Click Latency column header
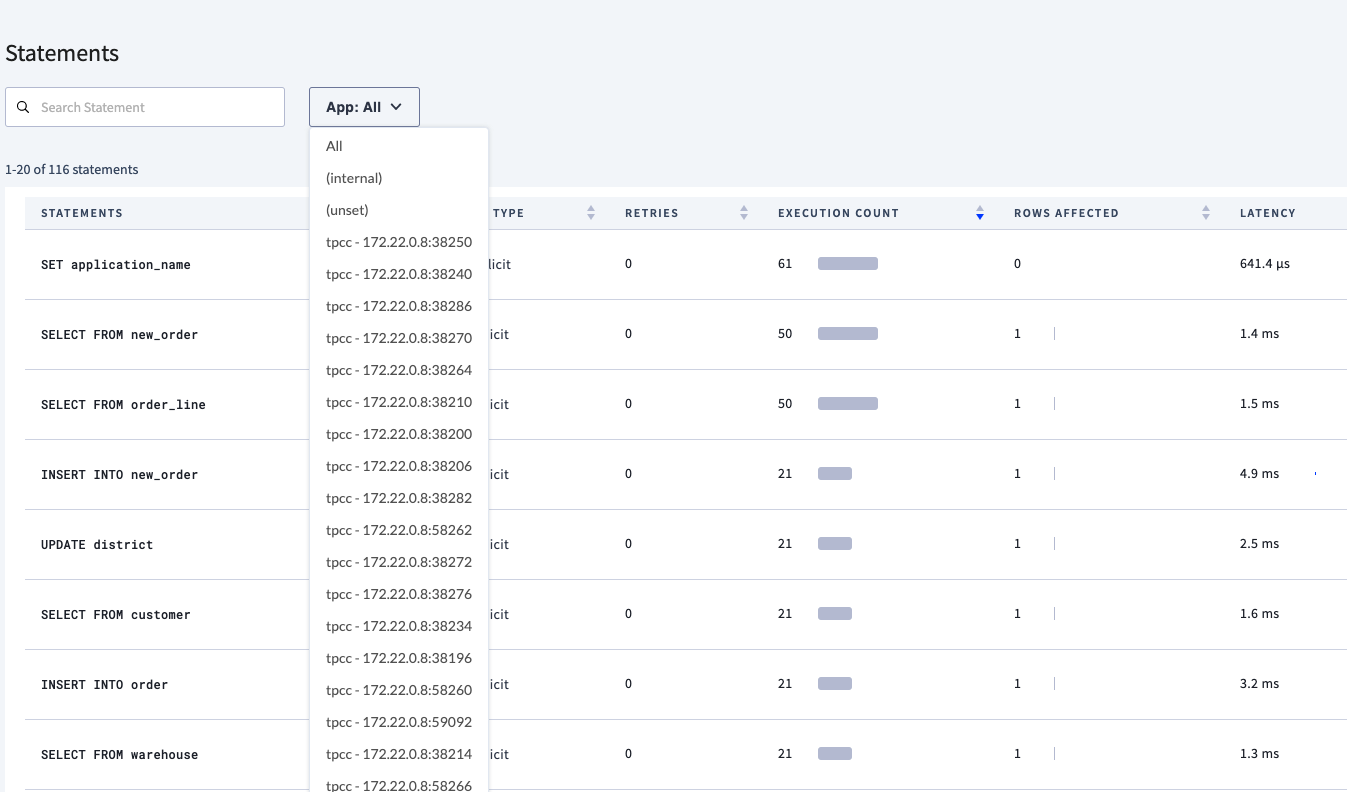This screenshot has height=792, width=1347. 1267,213
